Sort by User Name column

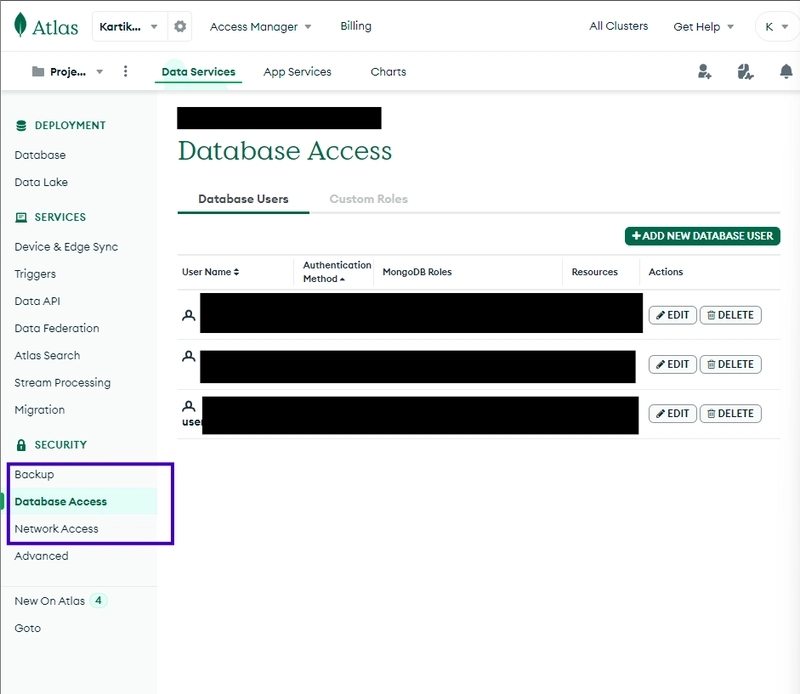pos(211,272)
